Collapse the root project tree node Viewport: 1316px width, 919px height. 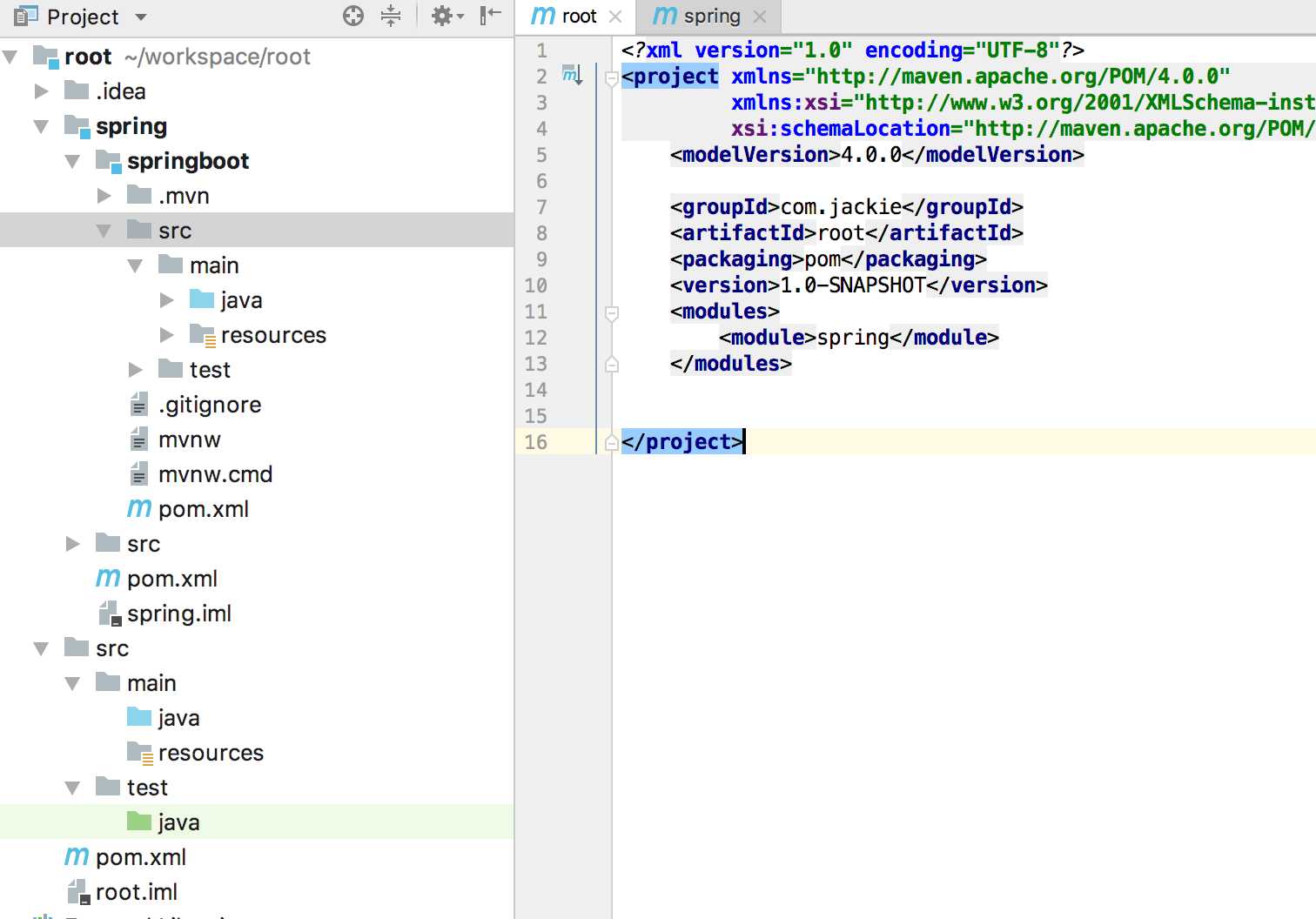pyautogui.click(x=10, y=57)
